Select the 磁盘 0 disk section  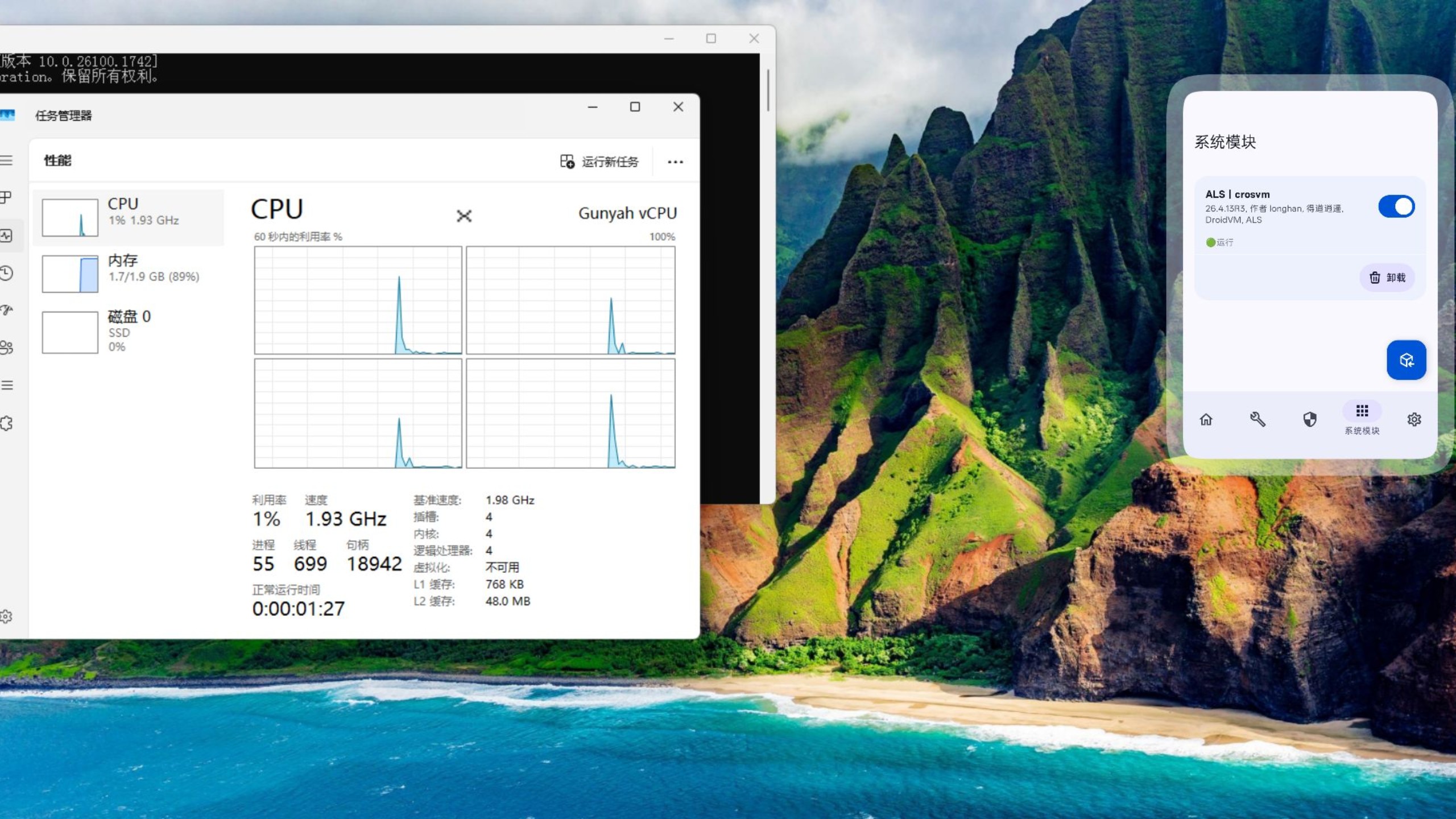tap(128, 331)
